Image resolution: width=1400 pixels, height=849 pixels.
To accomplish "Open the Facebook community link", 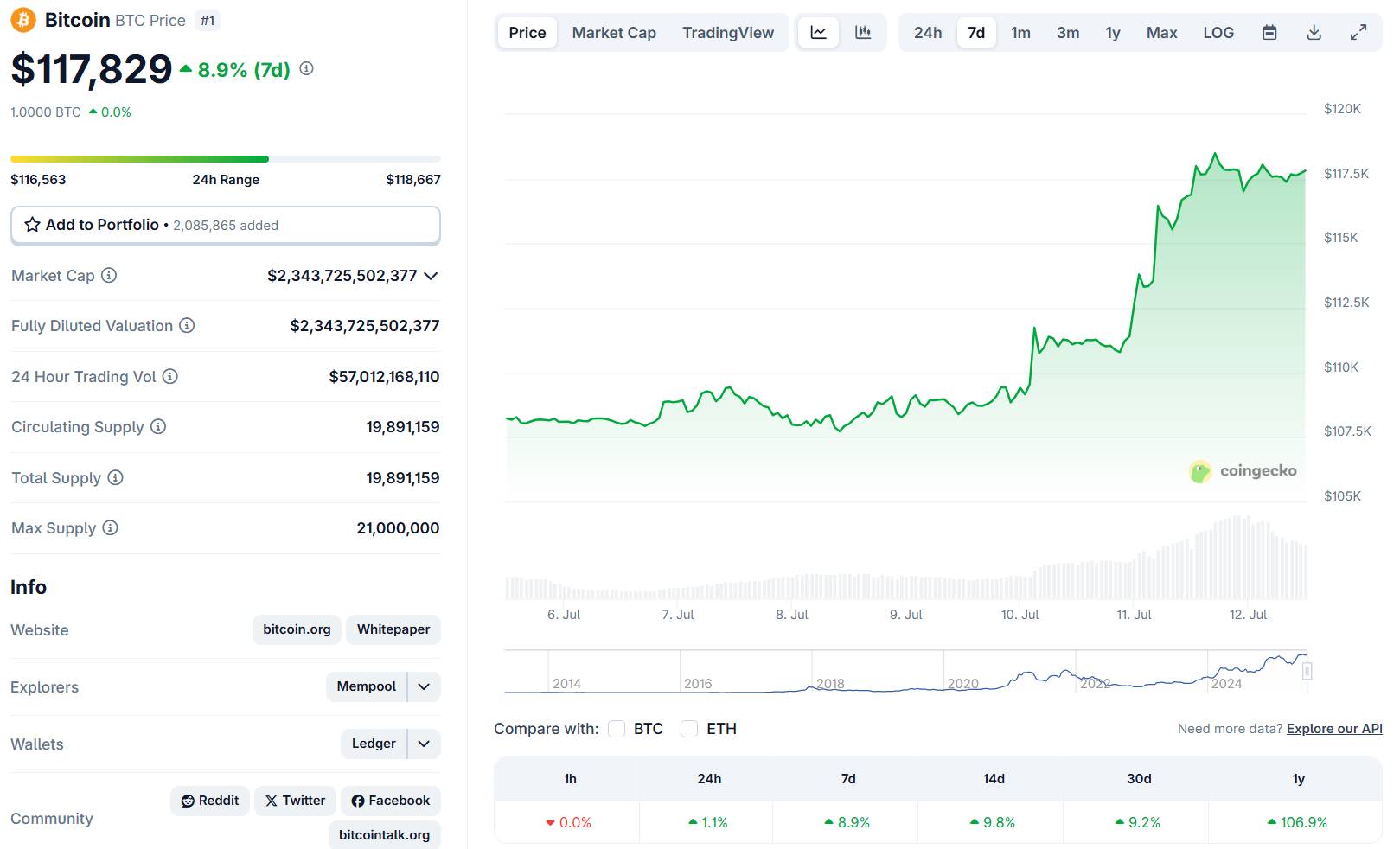I will point(391,801).
